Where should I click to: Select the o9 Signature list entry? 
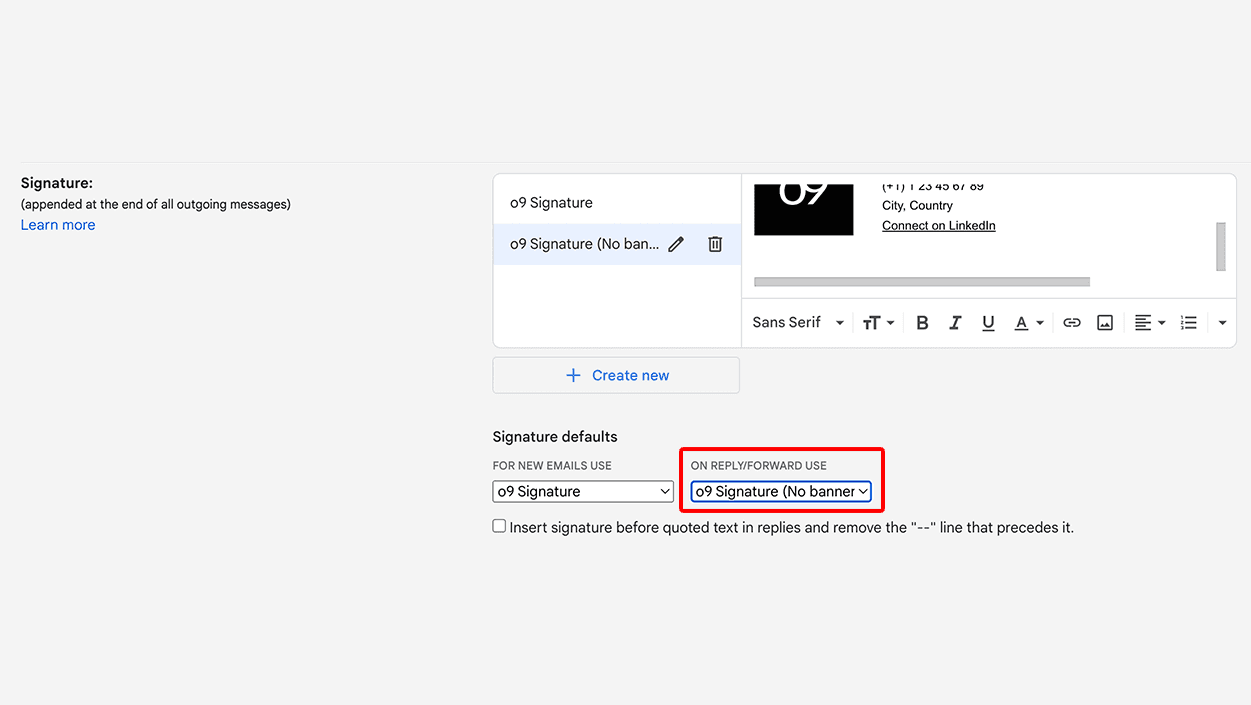(552, 203)
